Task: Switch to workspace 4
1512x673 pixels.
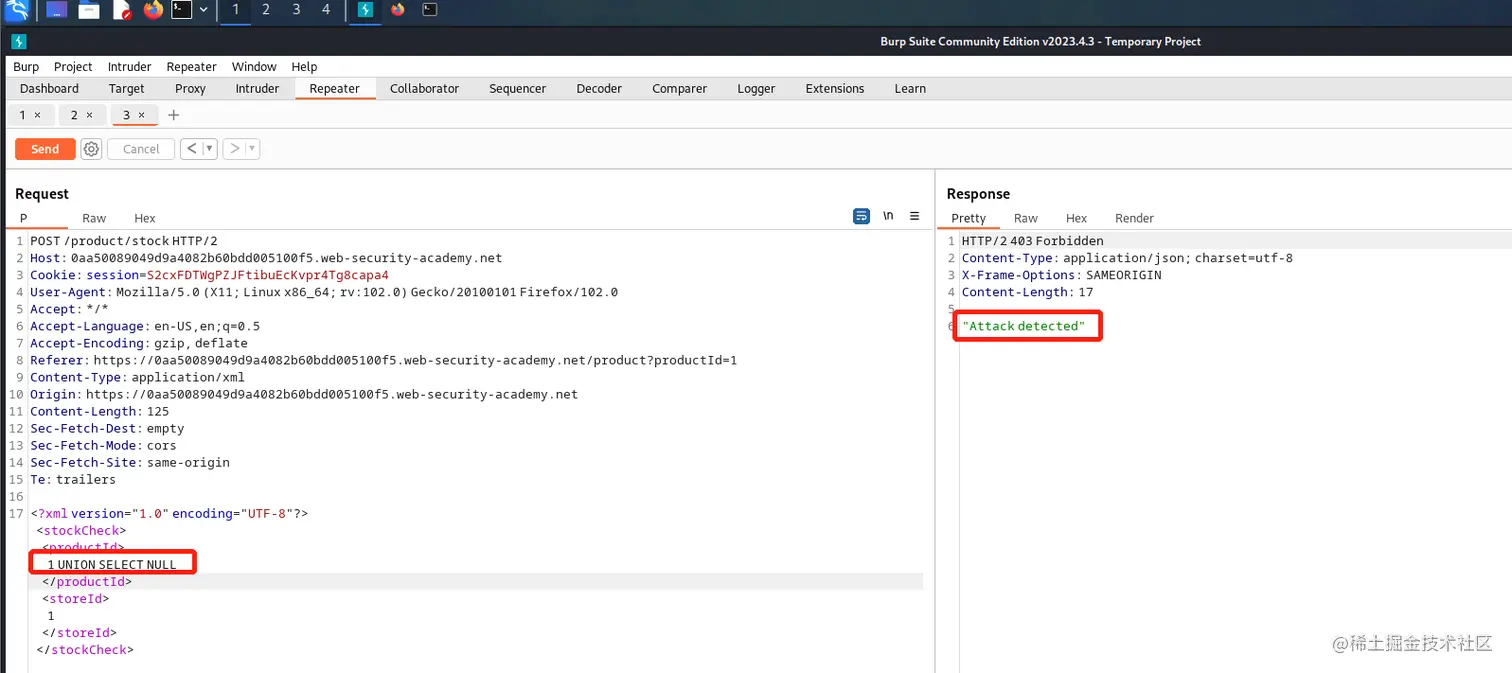Action: (326, 10)
